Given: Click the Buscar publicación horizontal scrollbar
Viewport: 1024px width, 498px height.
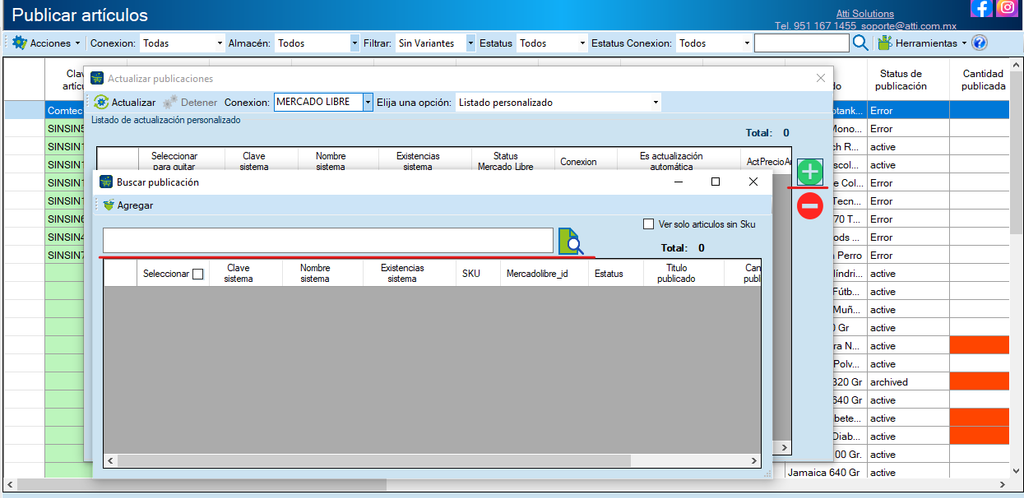Looking at the screenshot, I should 374,461.
